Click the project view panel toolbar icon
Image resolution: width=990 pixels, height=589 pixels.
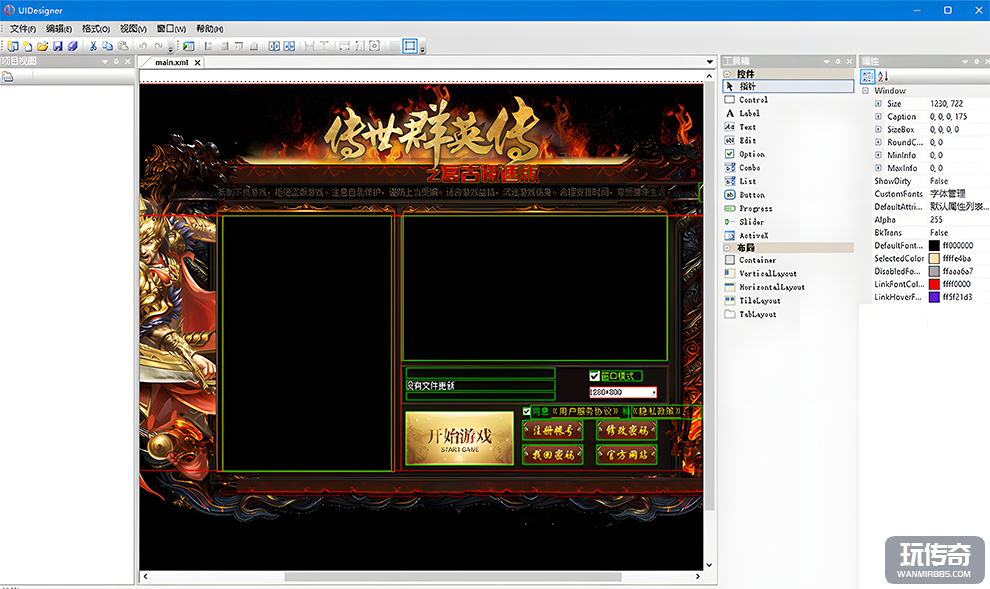[x=8, y=77]
